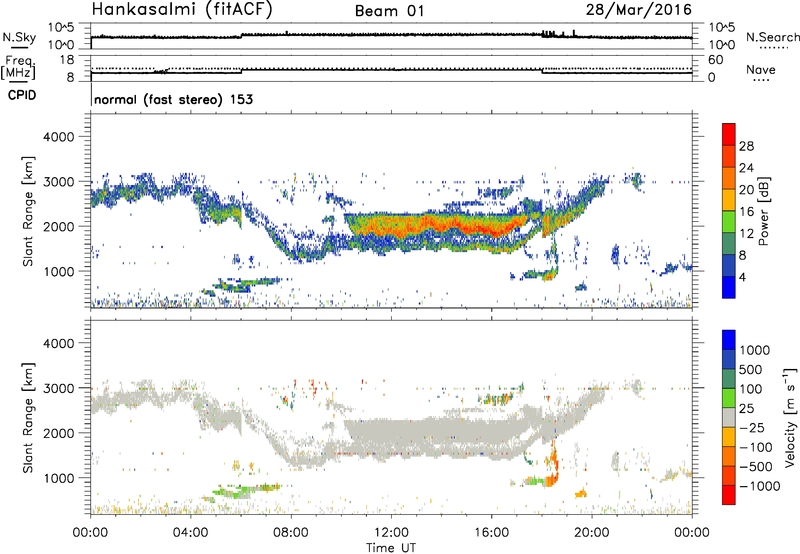Screen dimensions: 800x554
Task: Click the 18 tick on frequency axis
Action: 68,59
